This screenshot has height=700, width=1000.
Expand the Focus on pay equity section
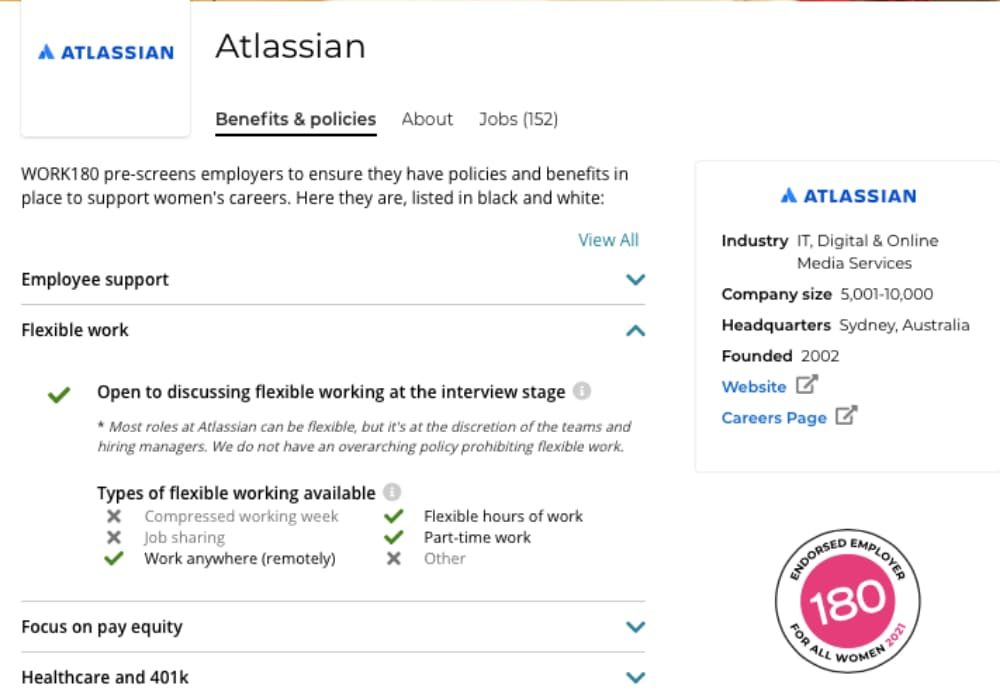pyautogui.click(x=333, y=627)
